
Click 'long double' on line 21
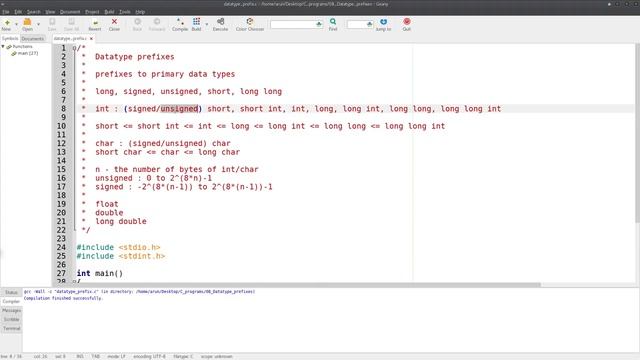[x=121, y=221]
